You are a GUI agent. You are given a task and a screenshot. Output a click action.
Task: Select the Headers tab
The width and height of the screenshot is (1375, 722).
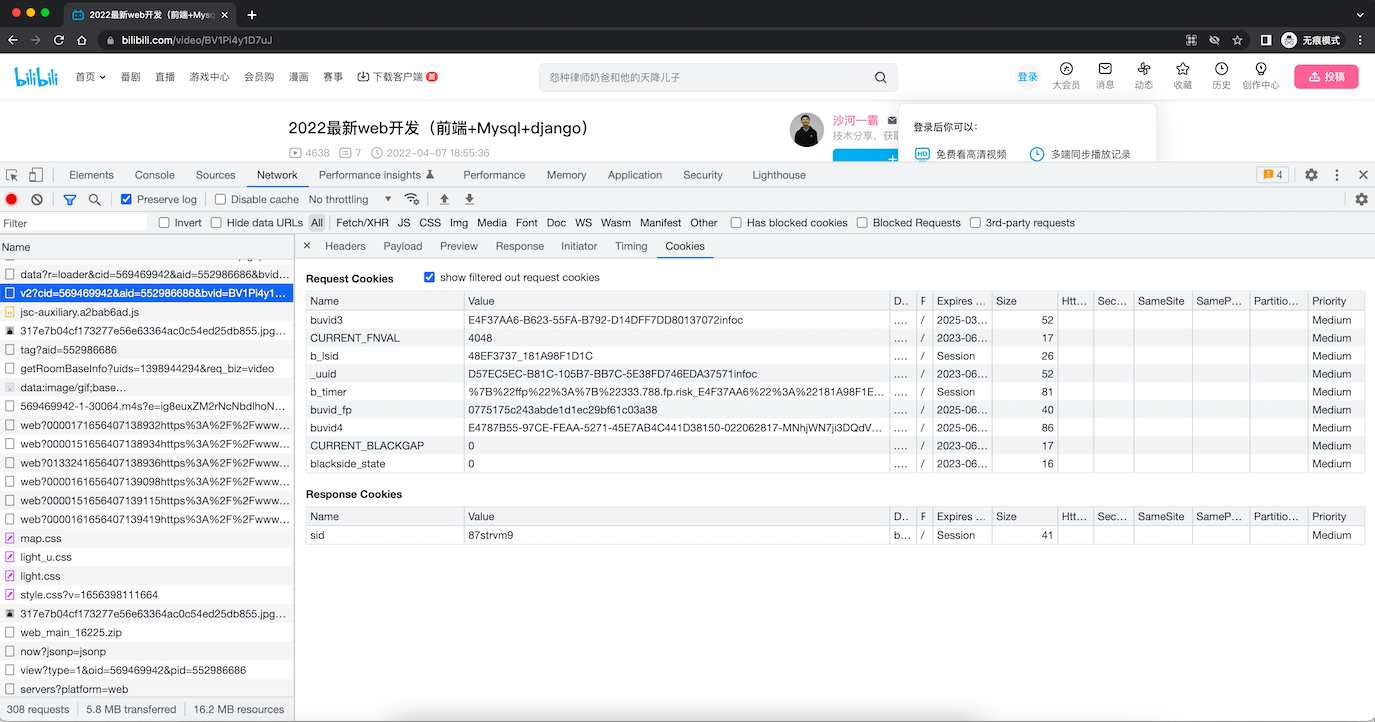point(345,246)
